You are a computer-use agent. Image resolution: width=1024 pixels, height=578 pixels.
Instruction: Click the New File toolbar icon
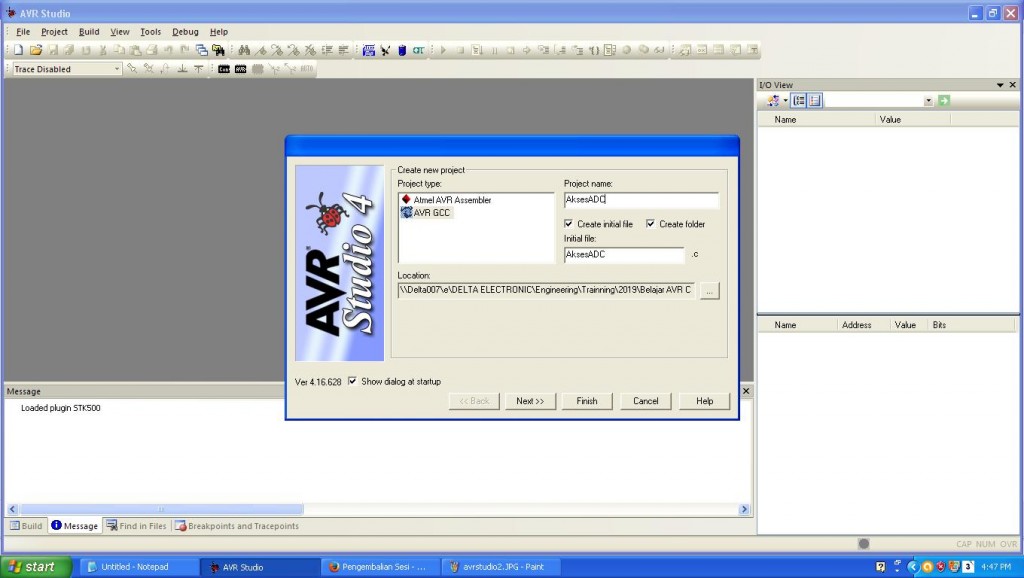(x=18, y=50)
